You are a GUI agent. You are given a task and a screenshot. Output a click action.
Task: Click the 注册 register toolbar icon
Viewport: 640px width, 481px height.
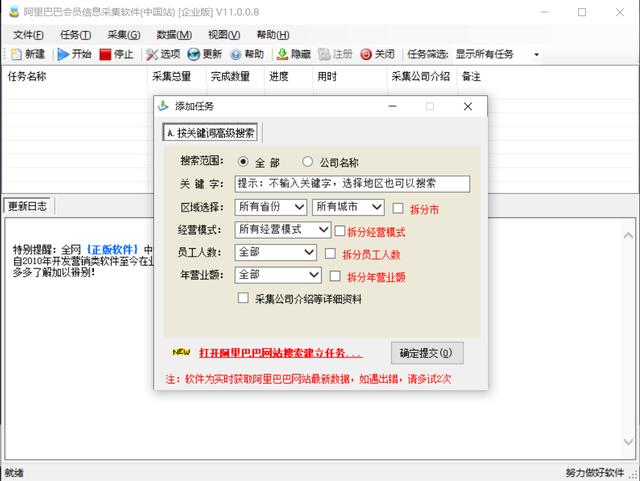(x=324, y=54)
